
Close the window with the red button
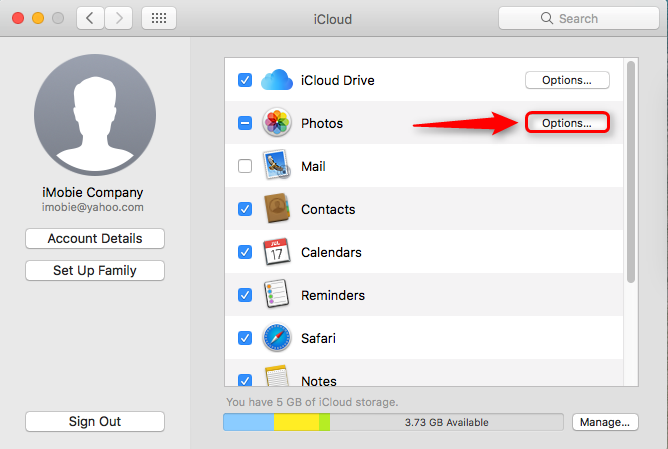18,18
